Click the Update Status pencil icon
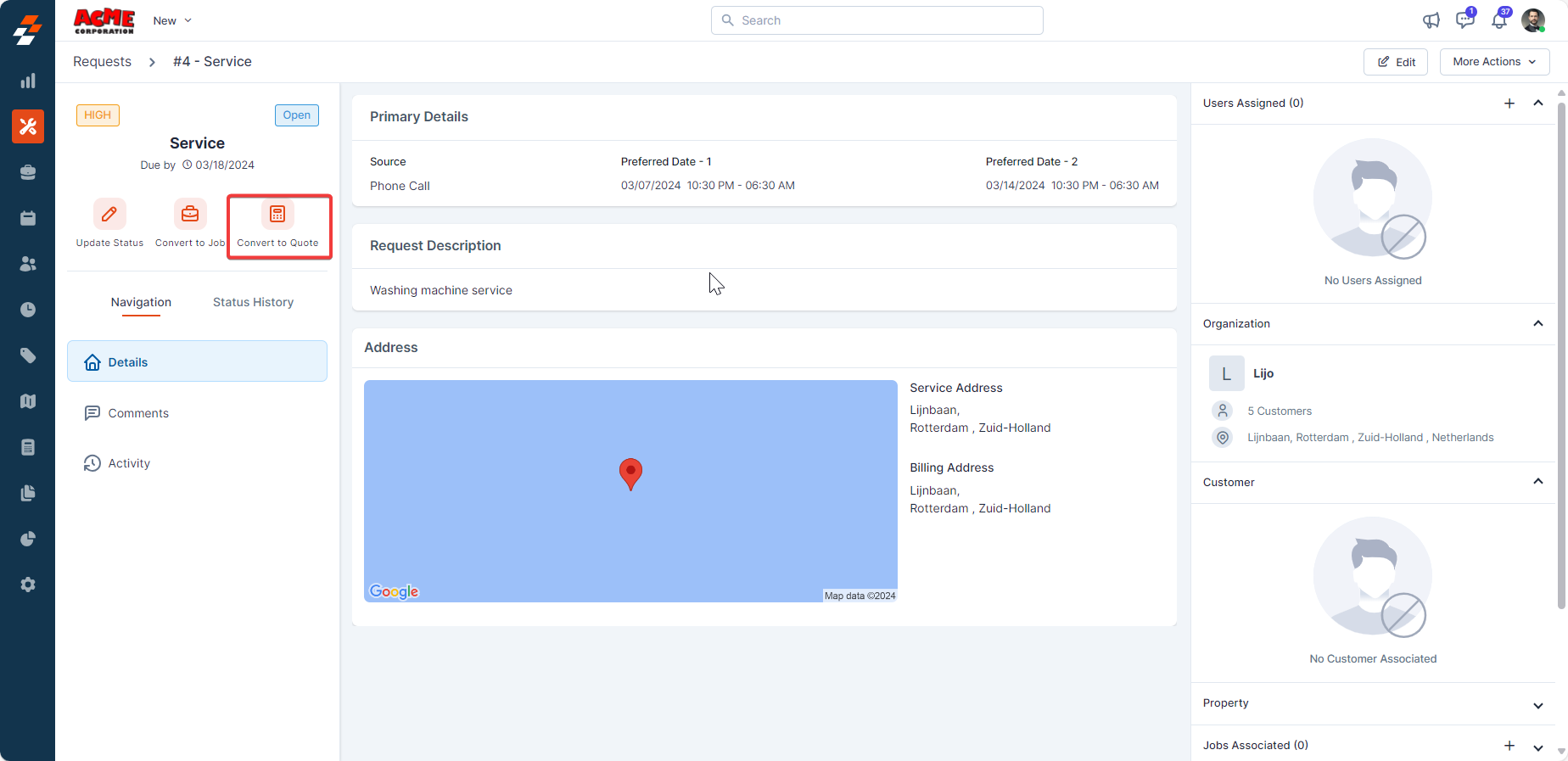 (x=109, y=215)
